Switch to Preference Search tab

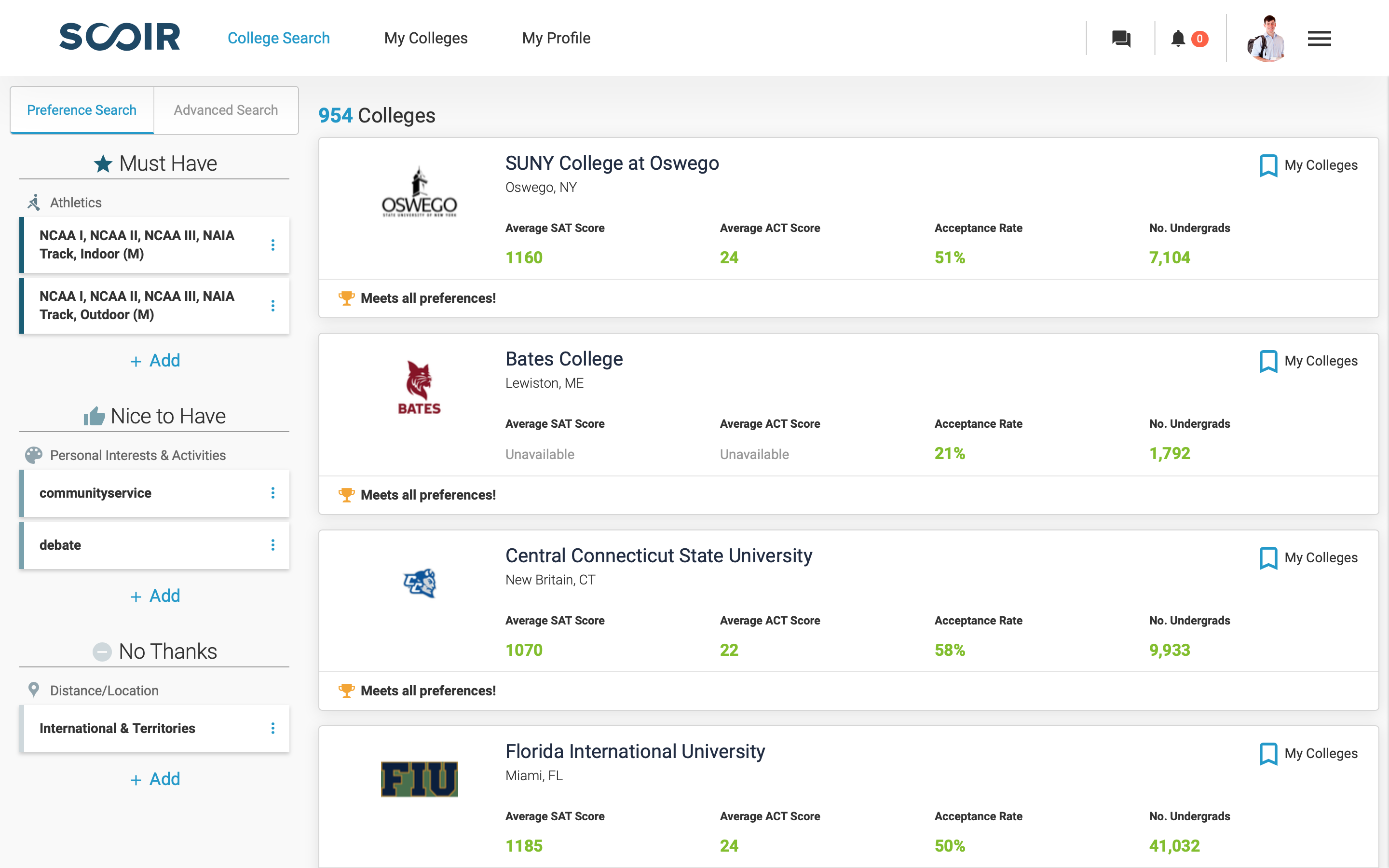tap(82, 109)
